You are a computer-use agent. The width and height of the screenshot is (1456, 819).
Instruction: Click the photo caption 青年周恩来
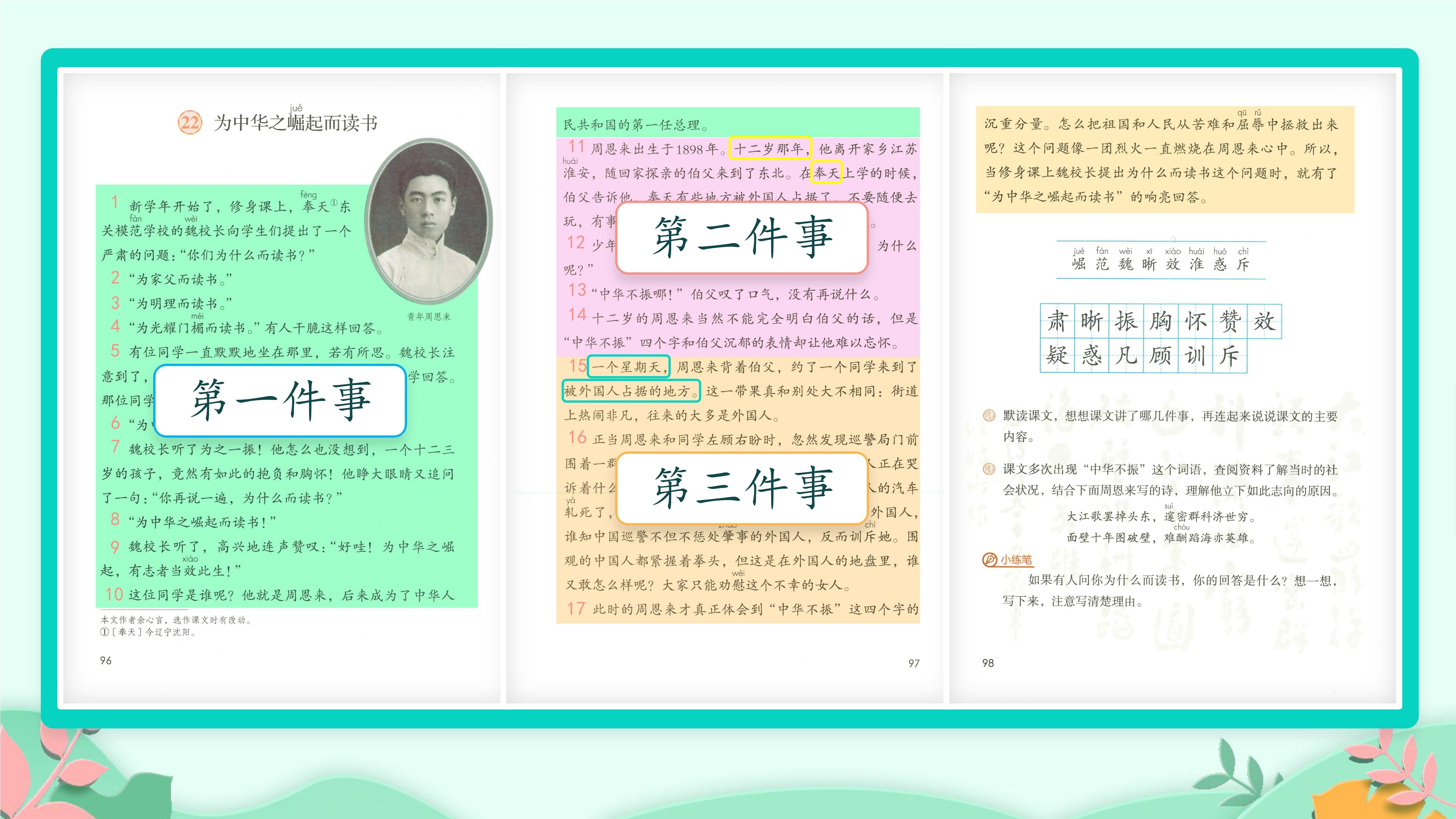click(429, 316)
